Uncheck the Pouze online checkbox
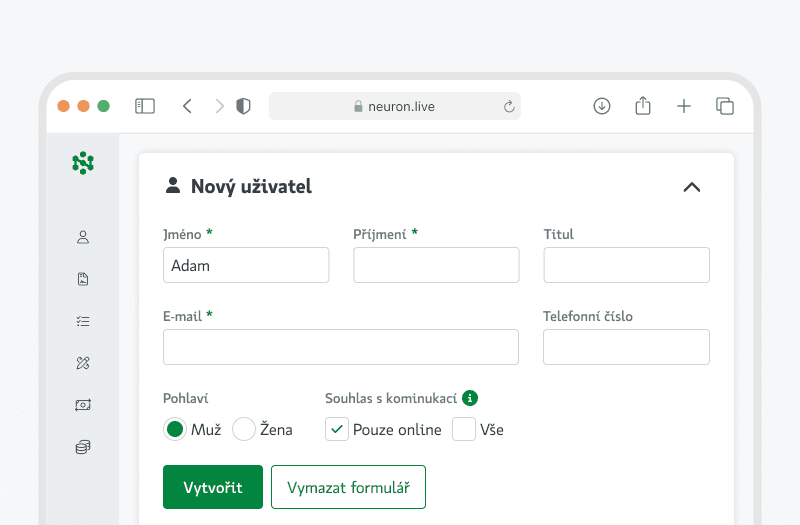 337,429
